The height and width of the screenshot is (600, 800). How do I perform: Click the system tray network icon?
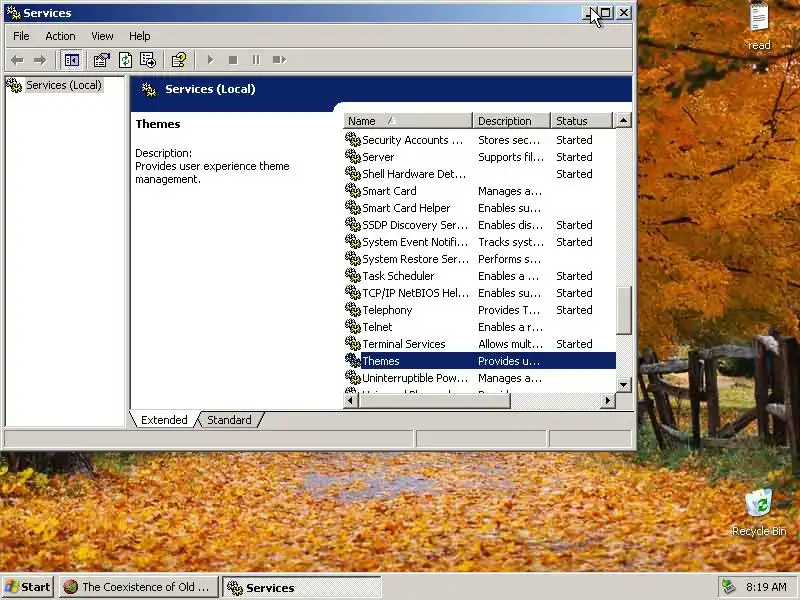tap(728, 587)
